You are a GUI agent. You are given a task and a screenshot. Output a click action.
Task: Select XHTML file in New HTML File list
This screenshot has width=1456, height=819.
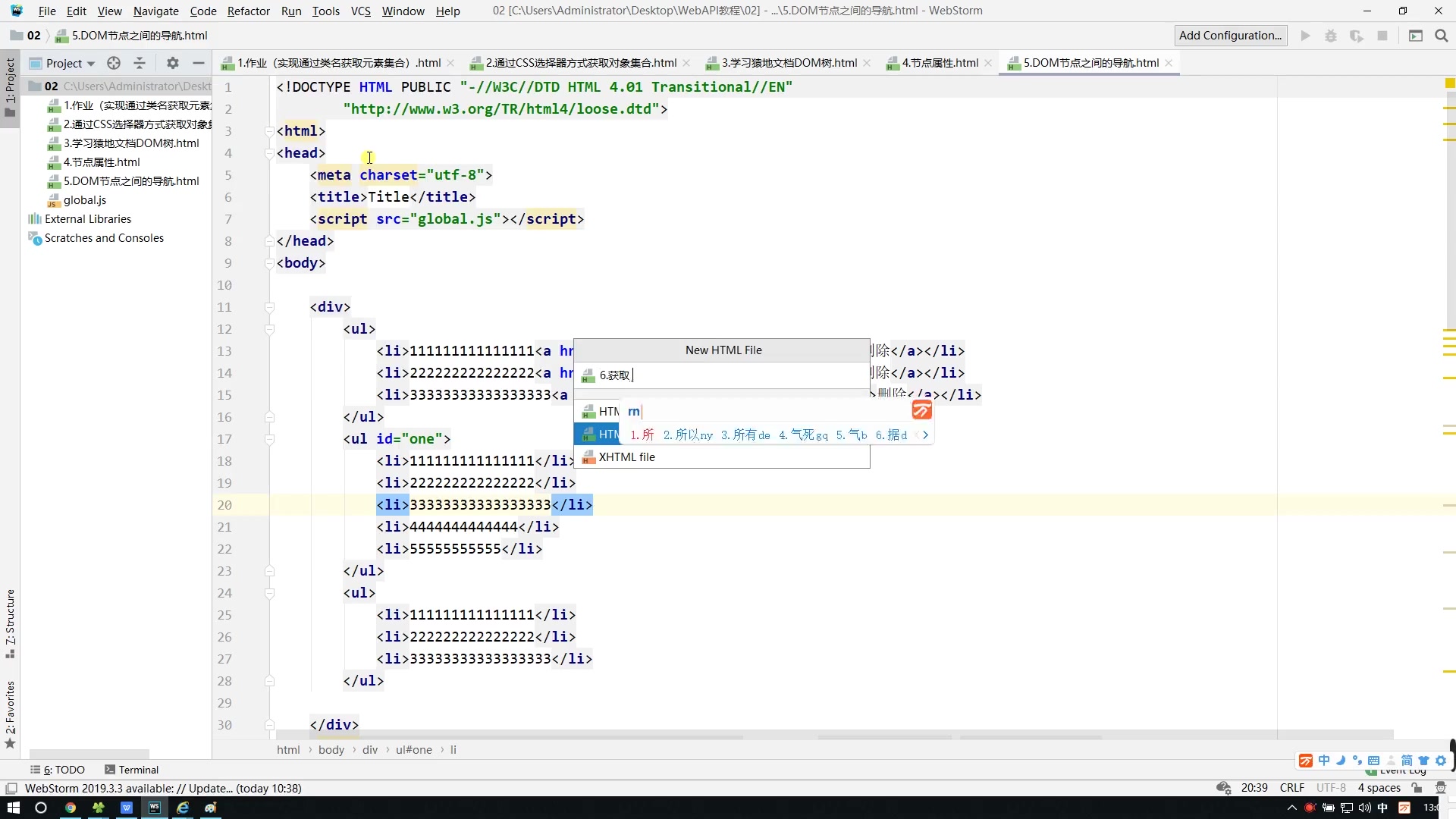pyautogui.click(x=626, y=457)
